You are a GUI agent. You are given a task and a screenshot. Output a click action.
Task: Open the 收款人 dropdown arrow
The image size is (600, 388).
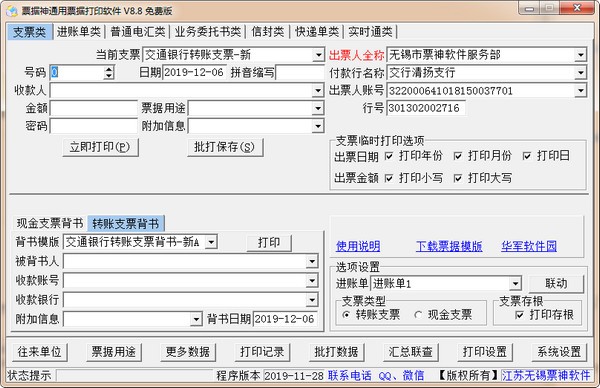click(318, 91)
